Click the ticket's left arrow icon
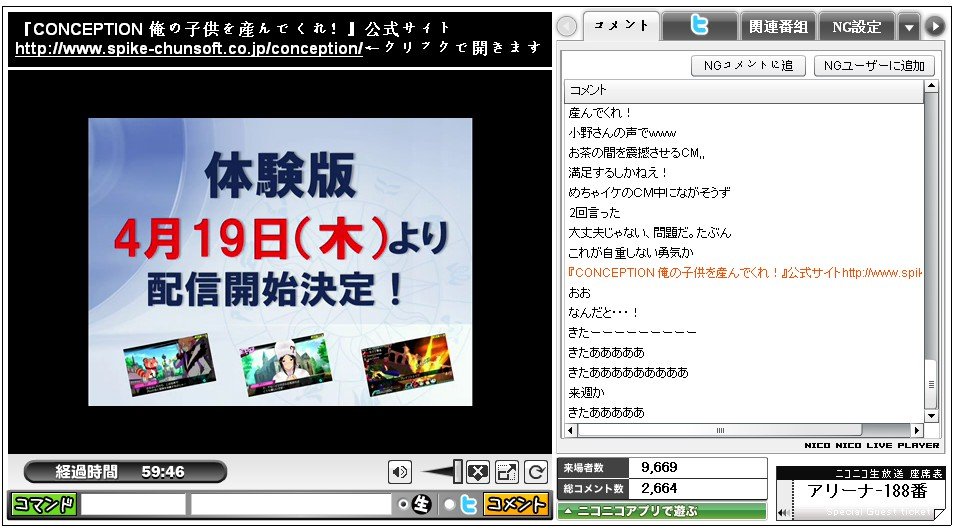 click(784, 513)
